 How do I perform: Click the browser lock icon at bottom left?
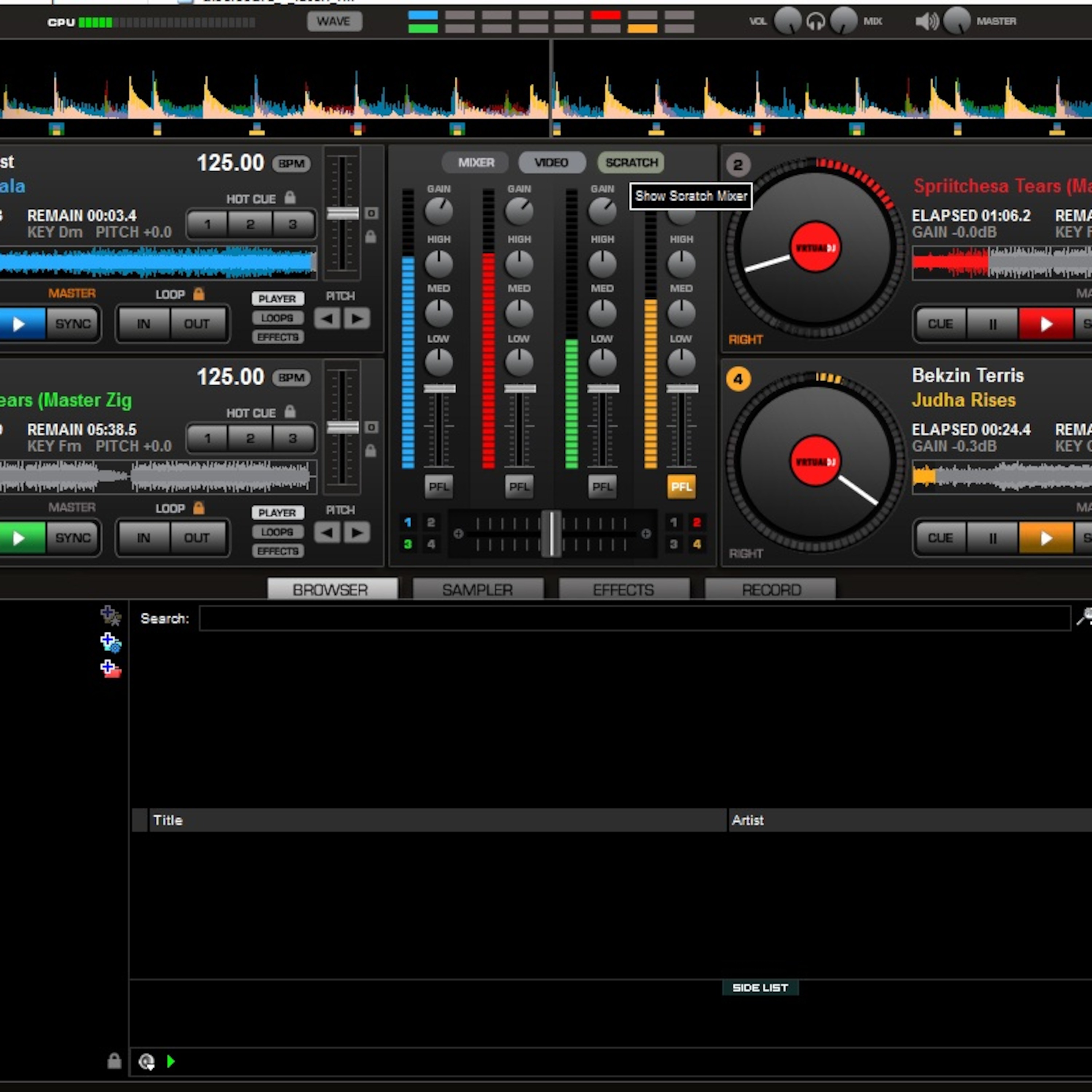114,1061
